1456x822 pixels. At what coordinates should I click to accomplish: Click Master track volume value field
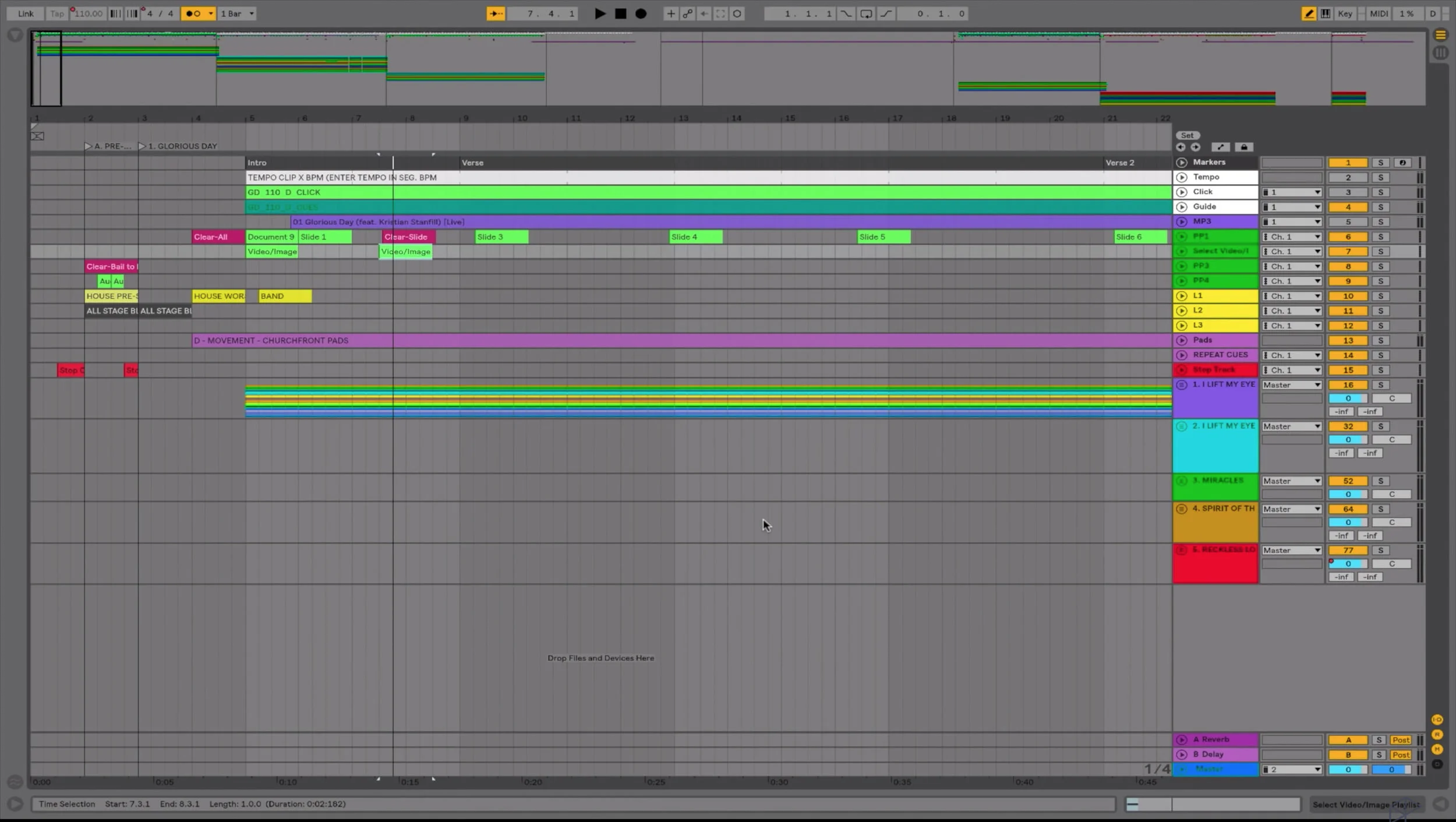pos(1348,770)
